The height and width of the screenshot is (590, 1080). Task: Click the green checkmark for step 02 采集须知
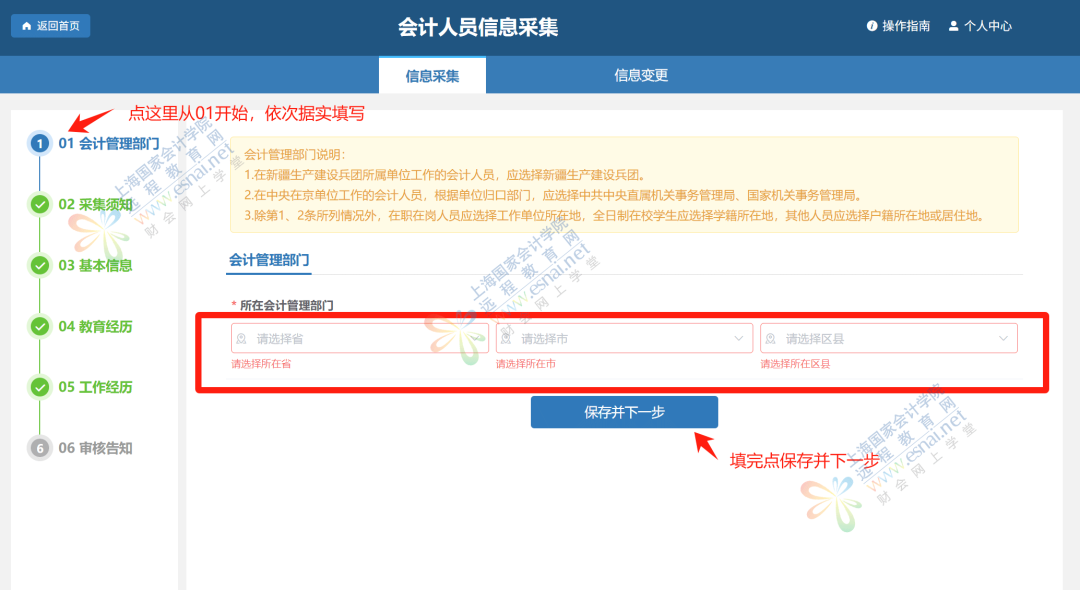pos(39,204)
